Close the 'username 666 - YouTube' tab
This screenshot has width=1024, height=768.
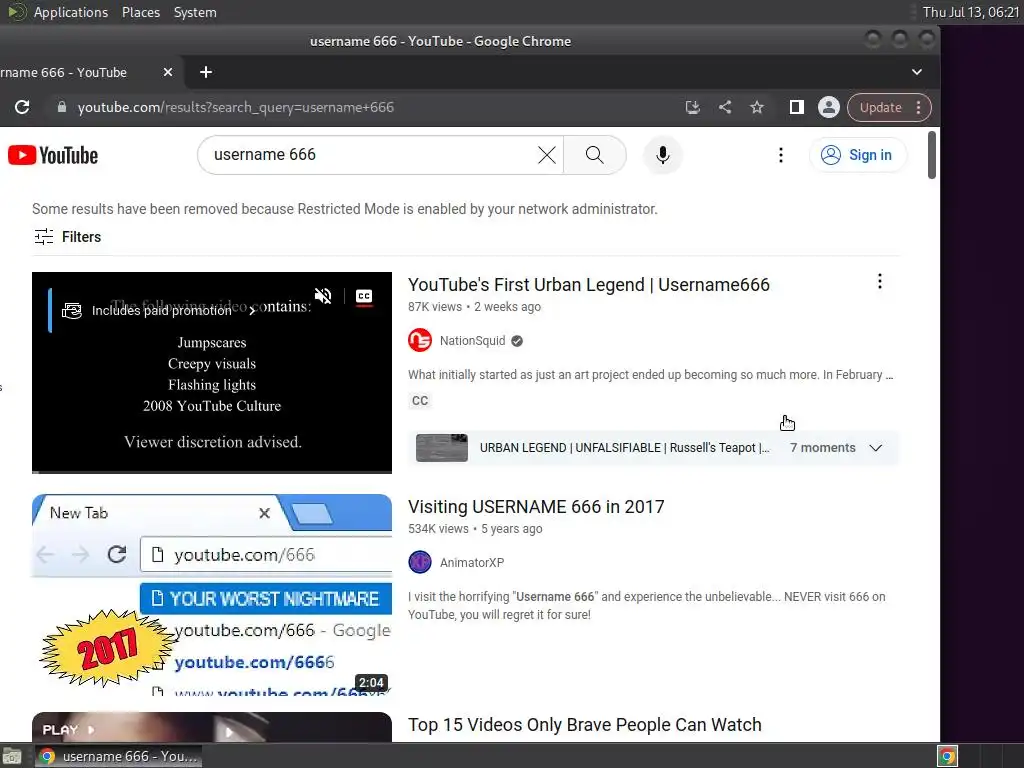click(x=168, y=72)
